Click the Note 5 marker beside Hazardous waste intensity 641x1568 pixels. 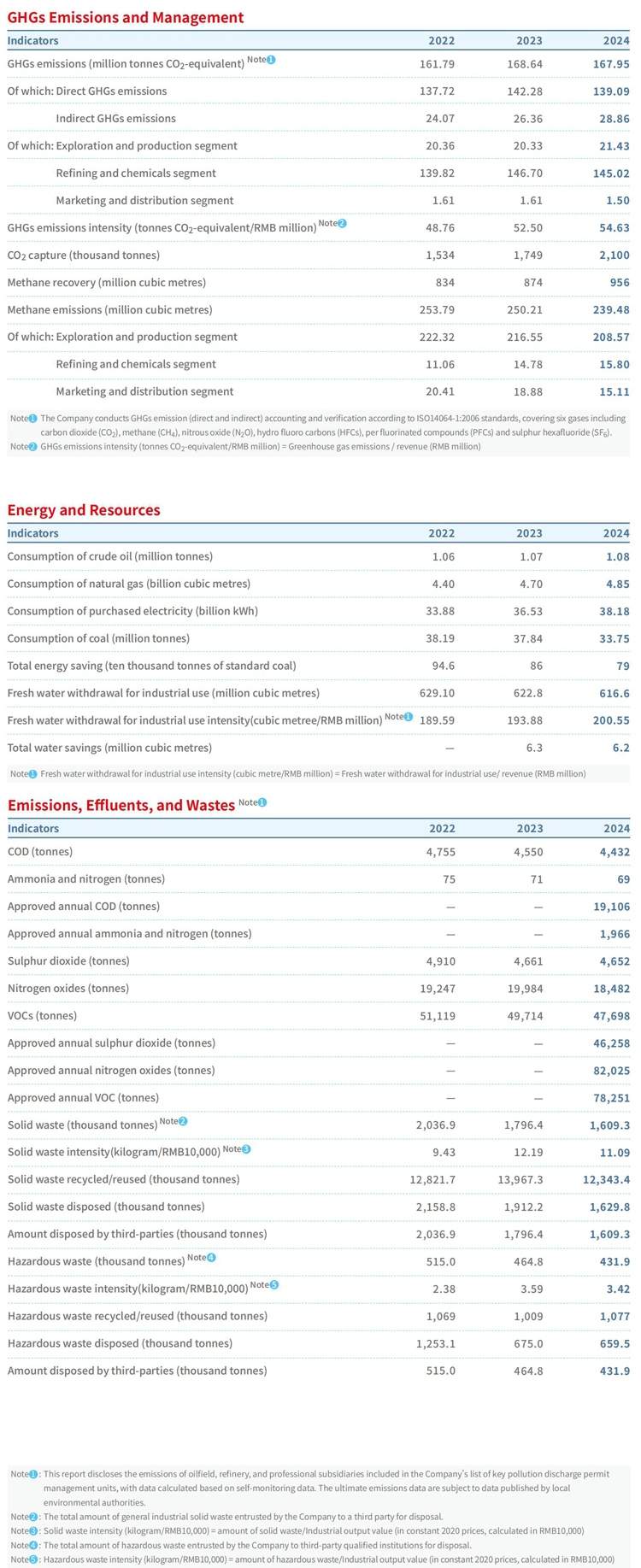point(265,1285)
